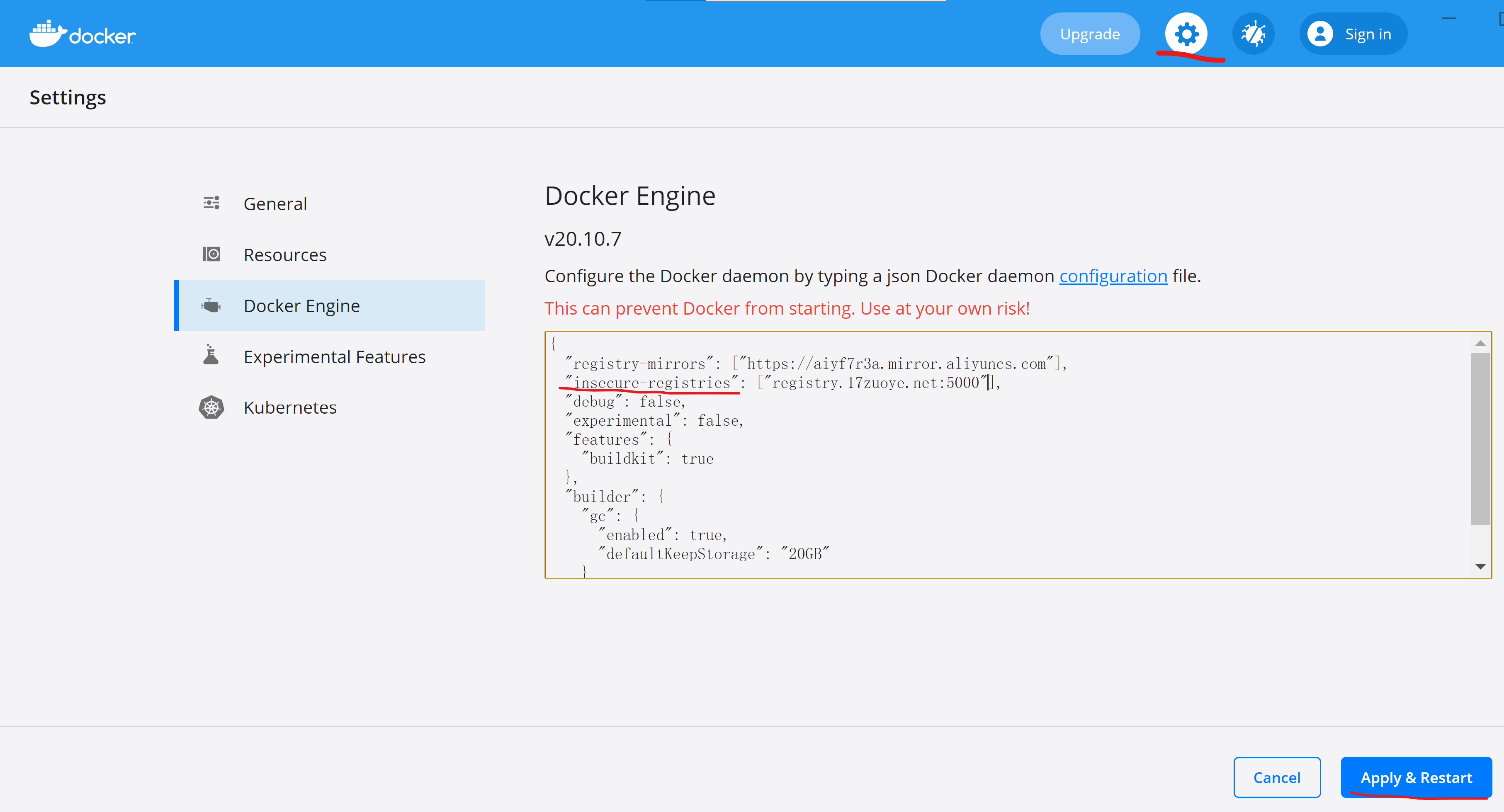The height and width of the screenshot is (812, 1504).
Task: Click the Experimental Features flask icon
Action: click(211, 356)
